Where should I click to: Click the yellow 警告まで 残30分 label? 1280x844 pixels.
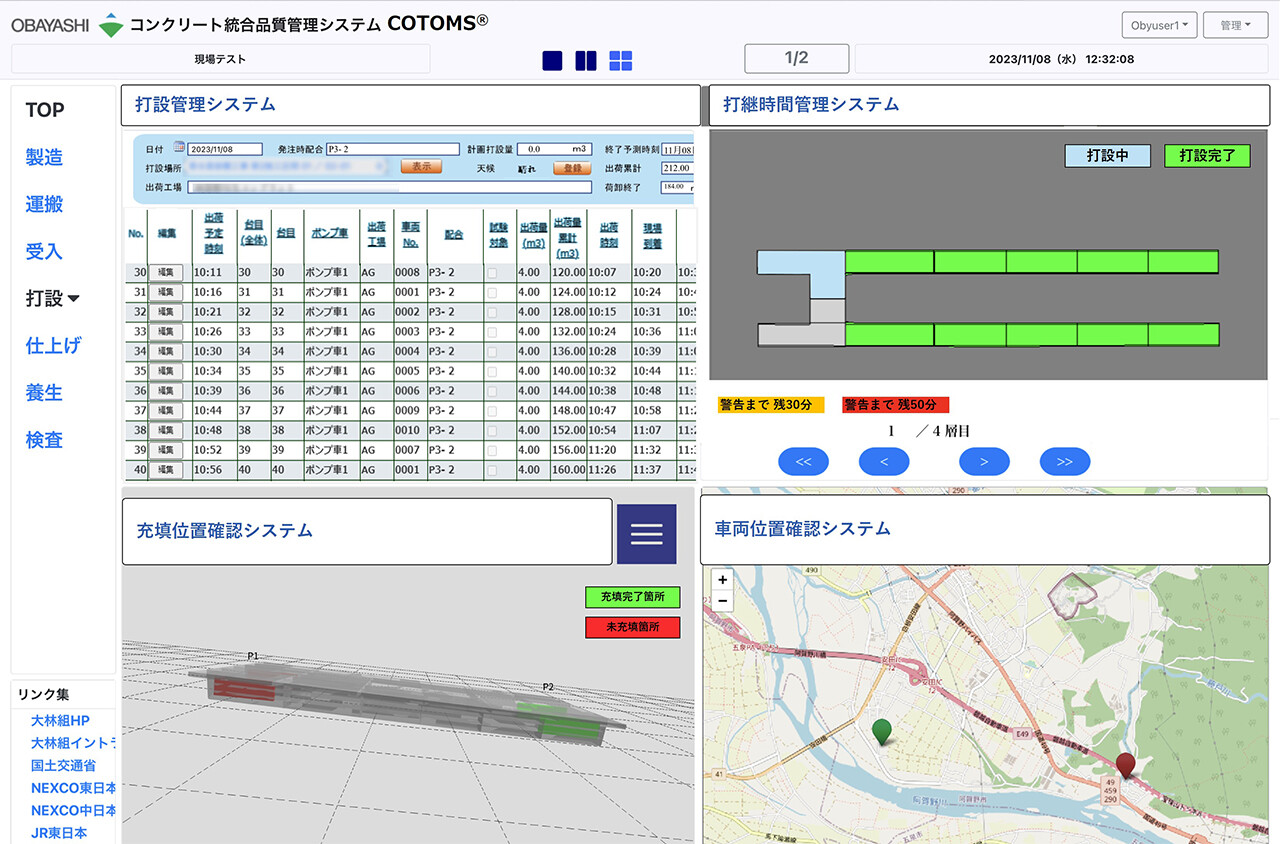[771, 405]
